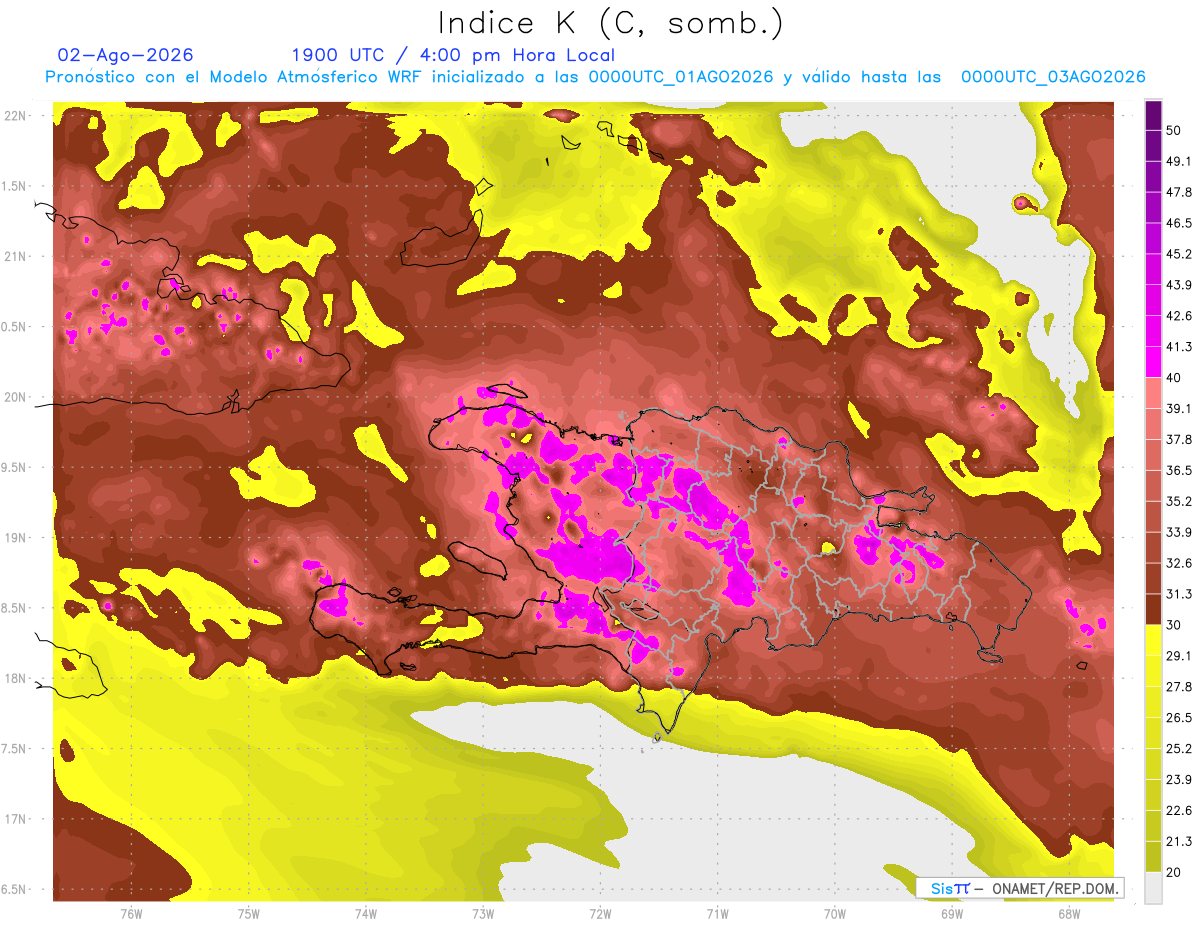Click the latitude axis label "17N"
The width and height of the screenshot is (1200, 927).
pyautogui.click(x=15, y=819)
